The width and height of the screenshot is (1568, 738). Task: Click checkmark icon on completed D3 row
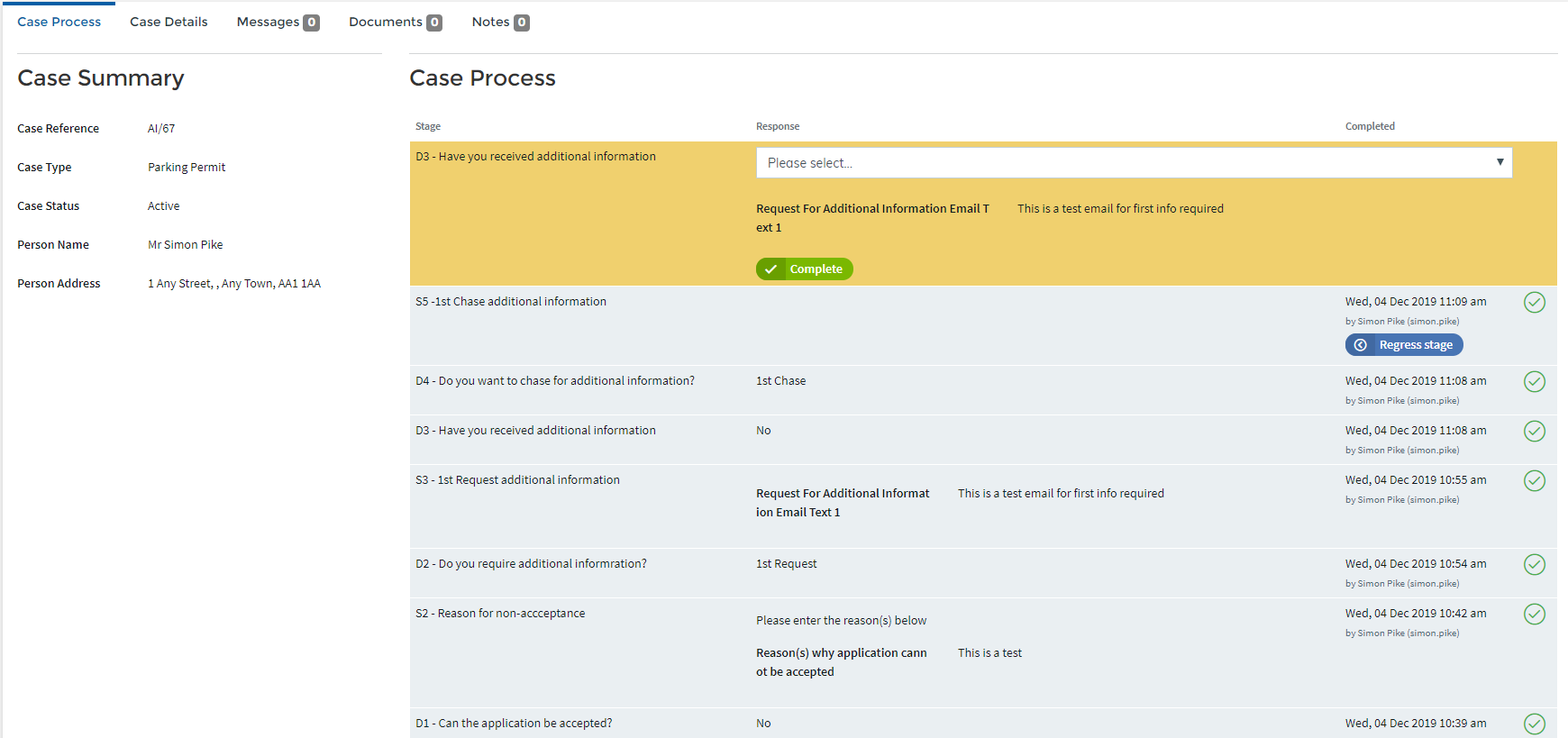(1534, 432)
